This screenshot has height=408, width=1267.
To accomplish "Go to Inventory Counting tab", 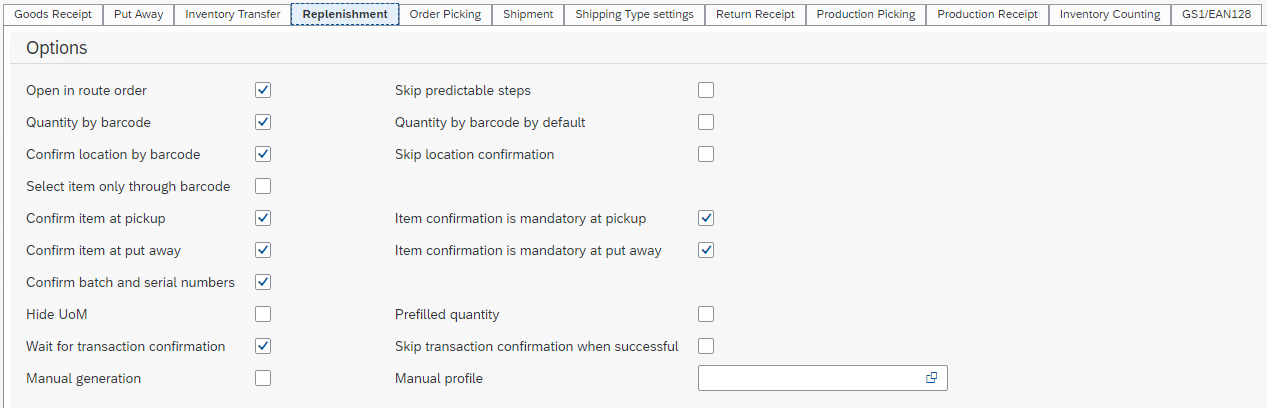I will 1109,14.
